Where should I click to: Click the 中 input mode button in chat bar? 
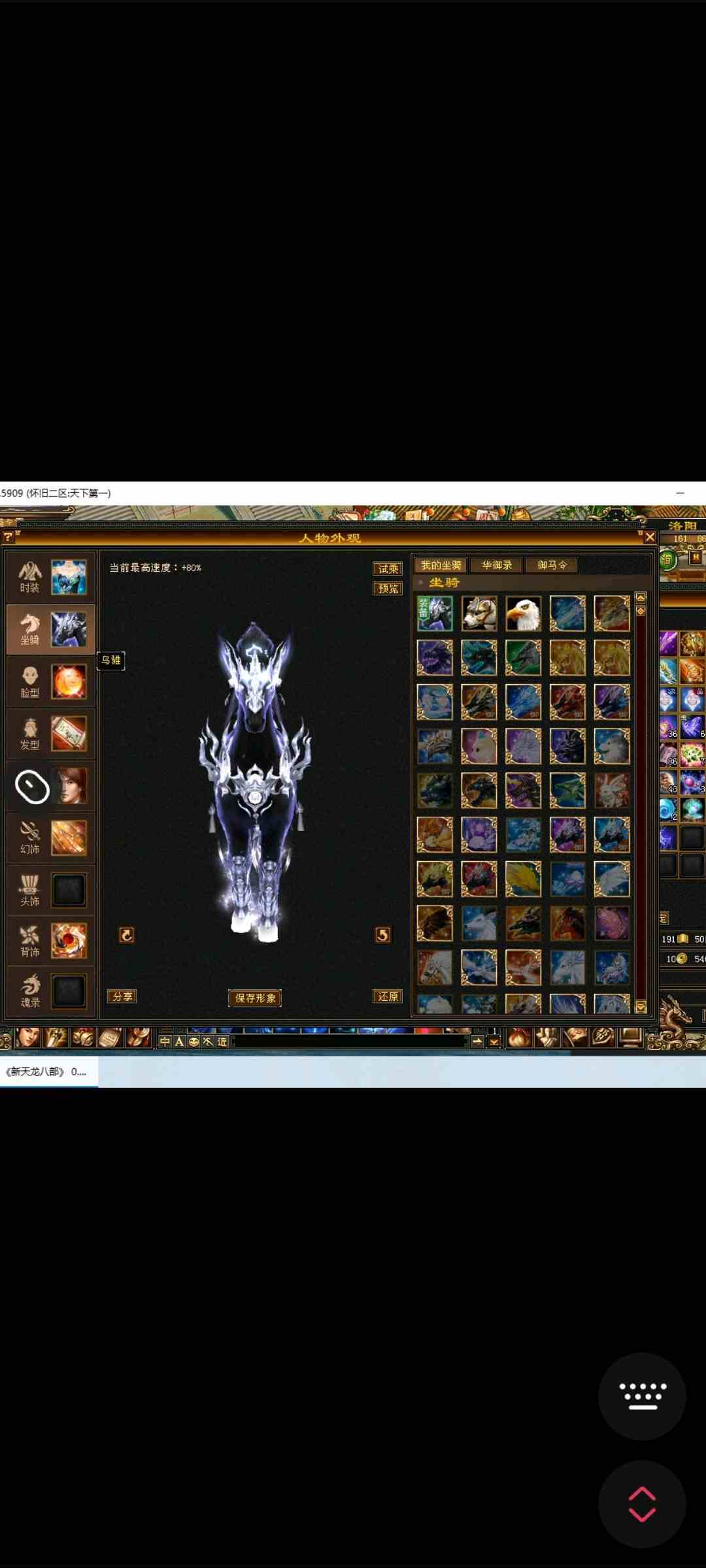[165, 1041]
